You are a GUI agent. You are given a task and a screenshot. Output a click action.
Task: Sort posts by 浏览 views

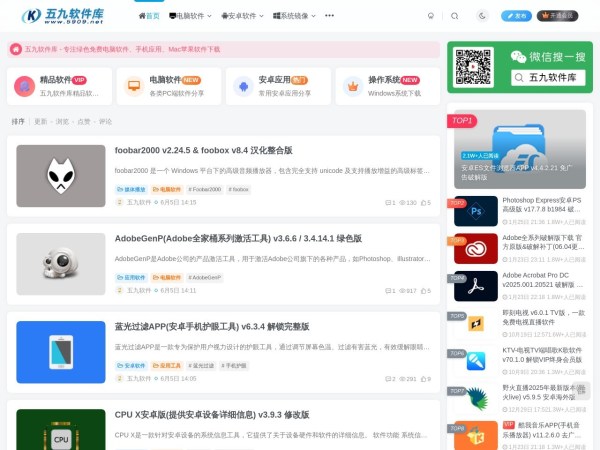click(x=62, y=121)
